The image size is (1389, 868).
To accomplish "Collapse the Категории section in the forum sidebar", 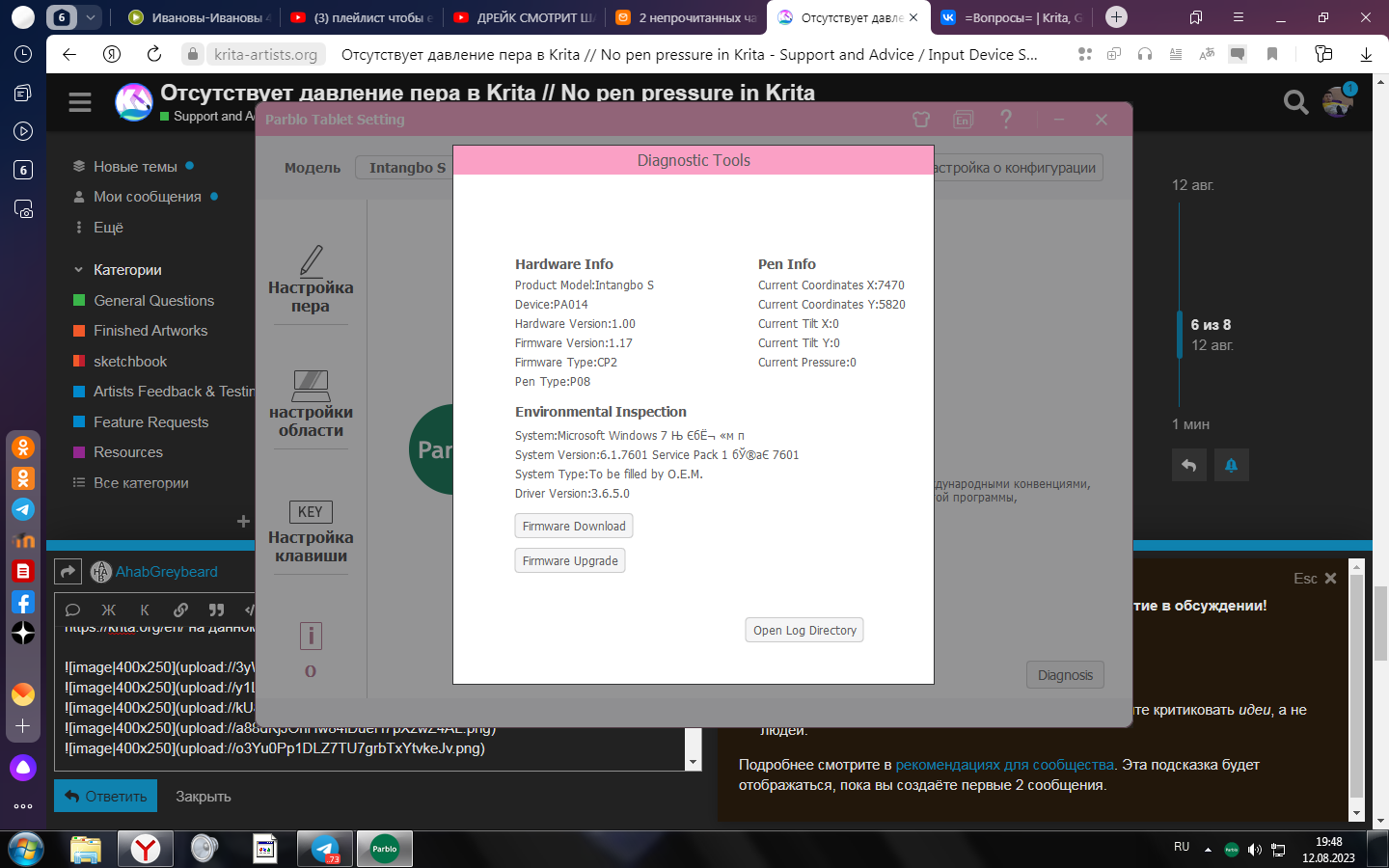I will coord(78,270).
